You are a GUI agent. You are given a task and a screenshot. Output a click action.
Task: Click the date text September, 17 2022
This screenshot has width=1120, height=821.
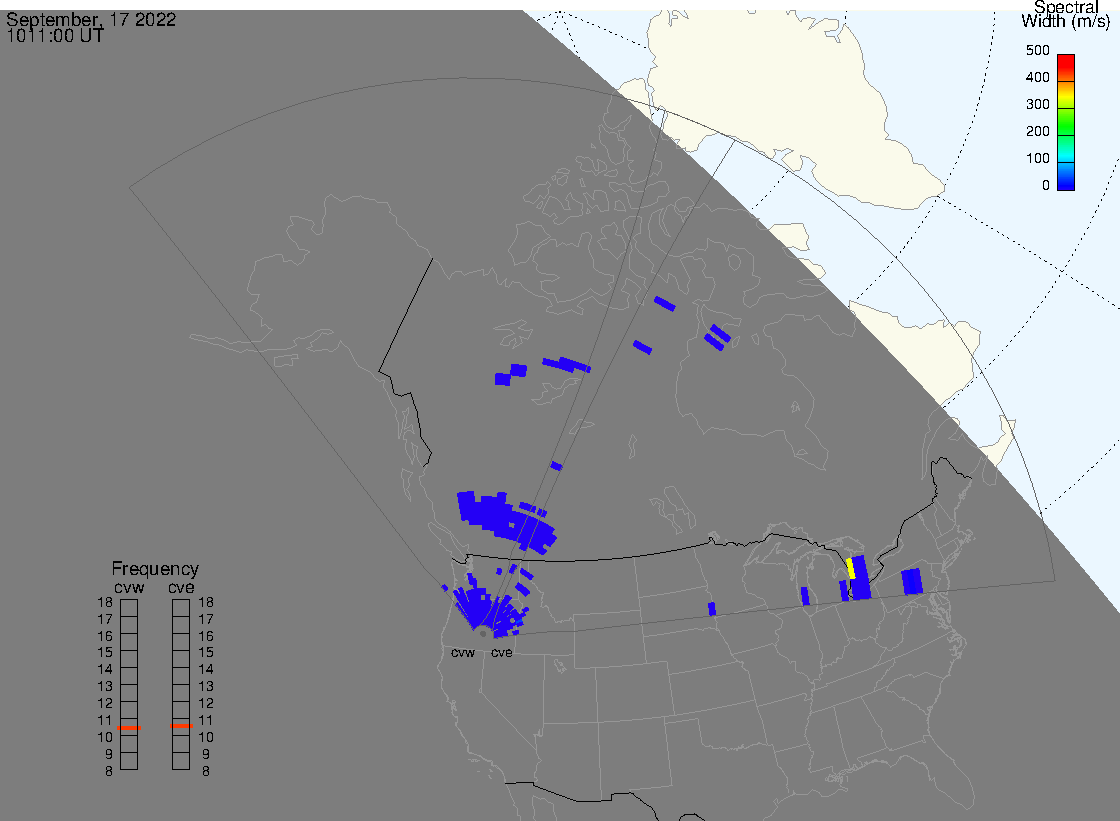pyautogui.click(x=91, y=19)
